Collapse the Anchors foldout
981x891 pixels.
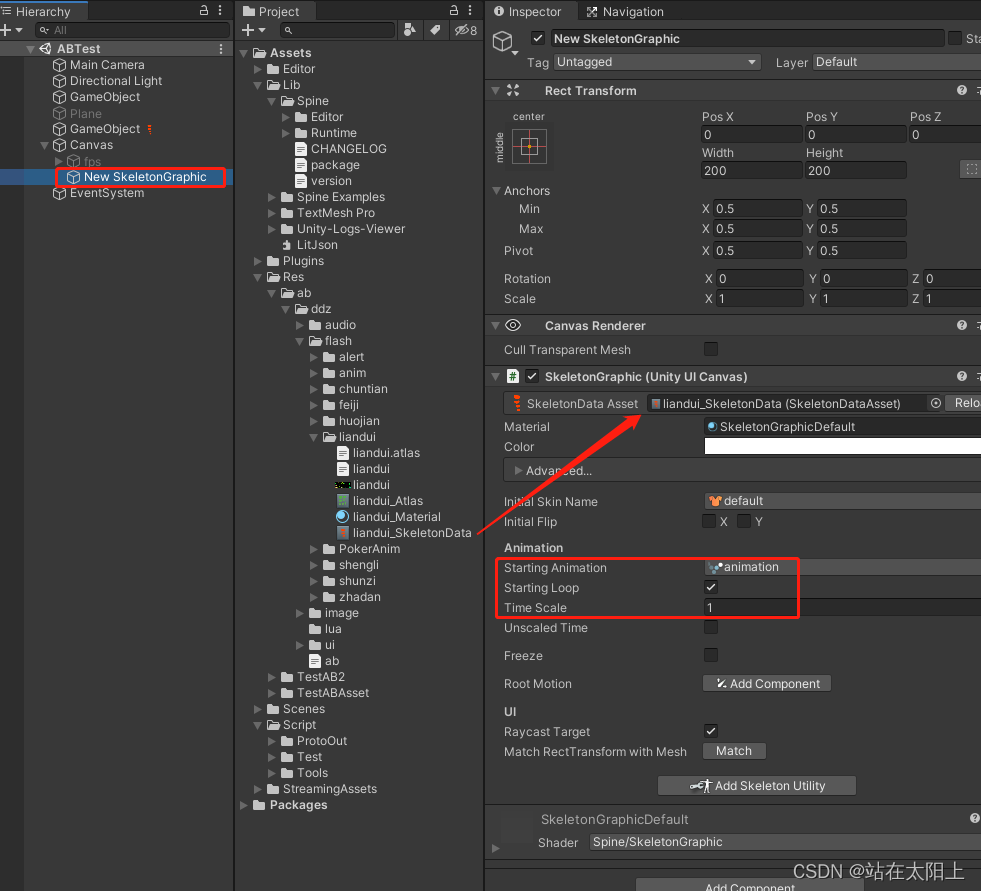[x=497, y=191]
